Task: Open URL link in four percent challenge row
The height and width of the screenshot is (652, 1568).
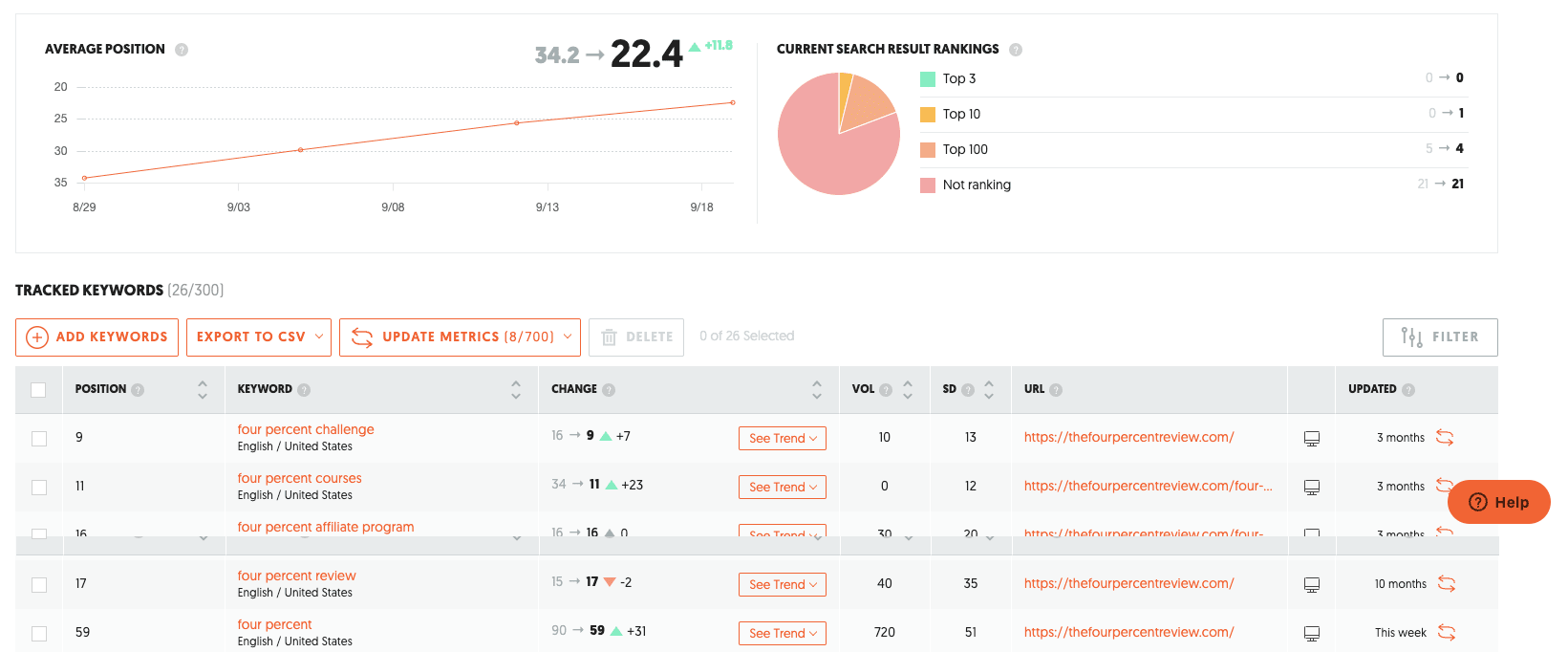Action: coord(1128,438)
